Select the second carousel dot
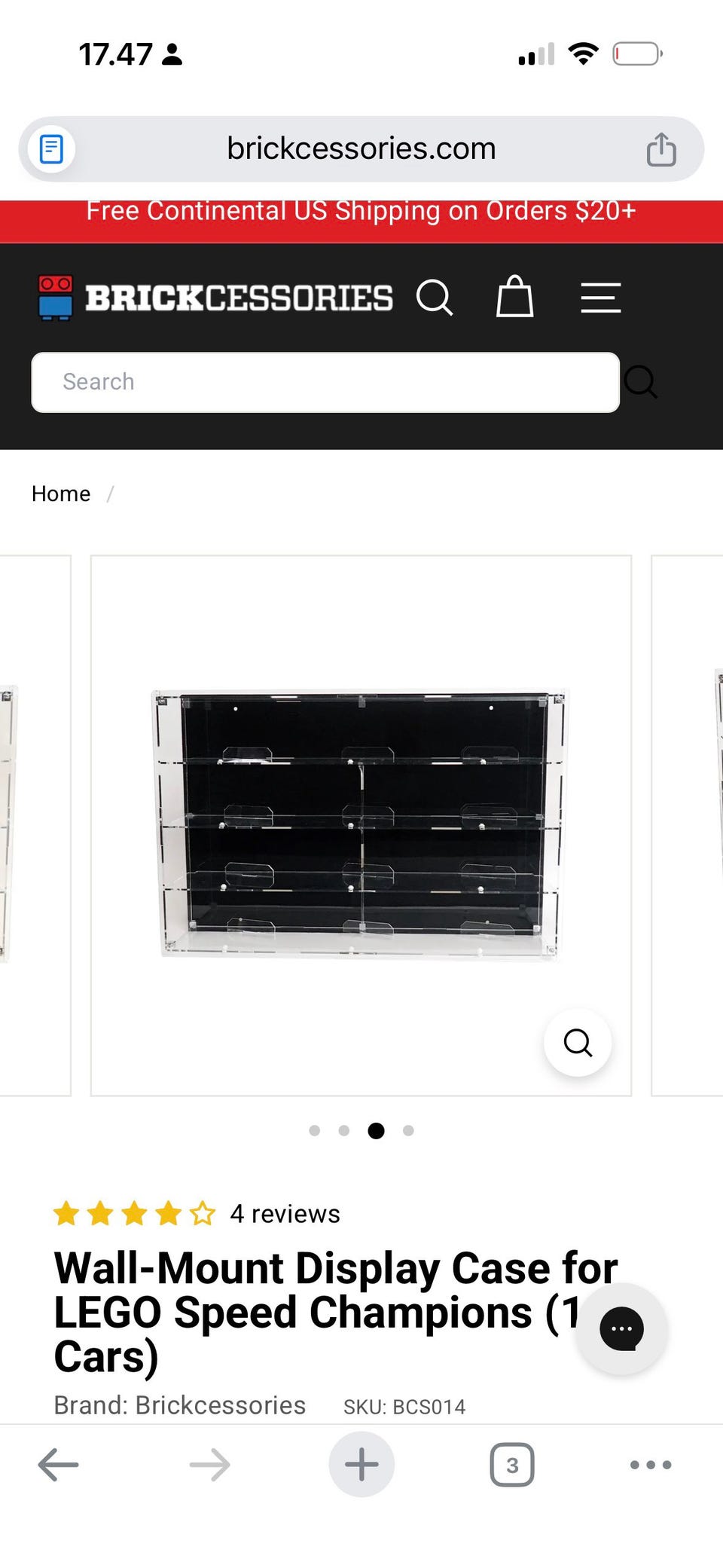This screenshot has height=1568, width=723. click(344, 1130)
